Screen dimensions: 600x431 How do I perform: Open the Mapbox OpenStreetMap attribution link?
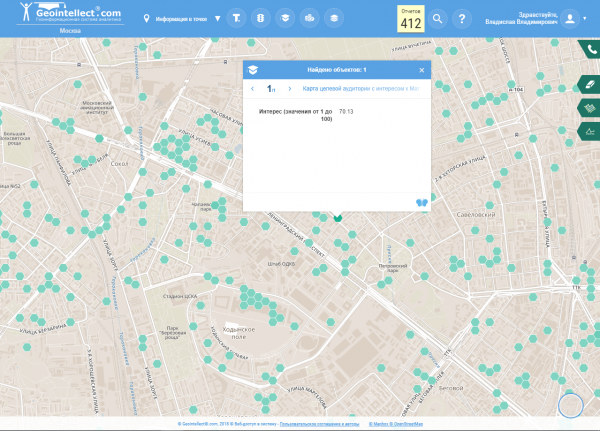(396, 424)
